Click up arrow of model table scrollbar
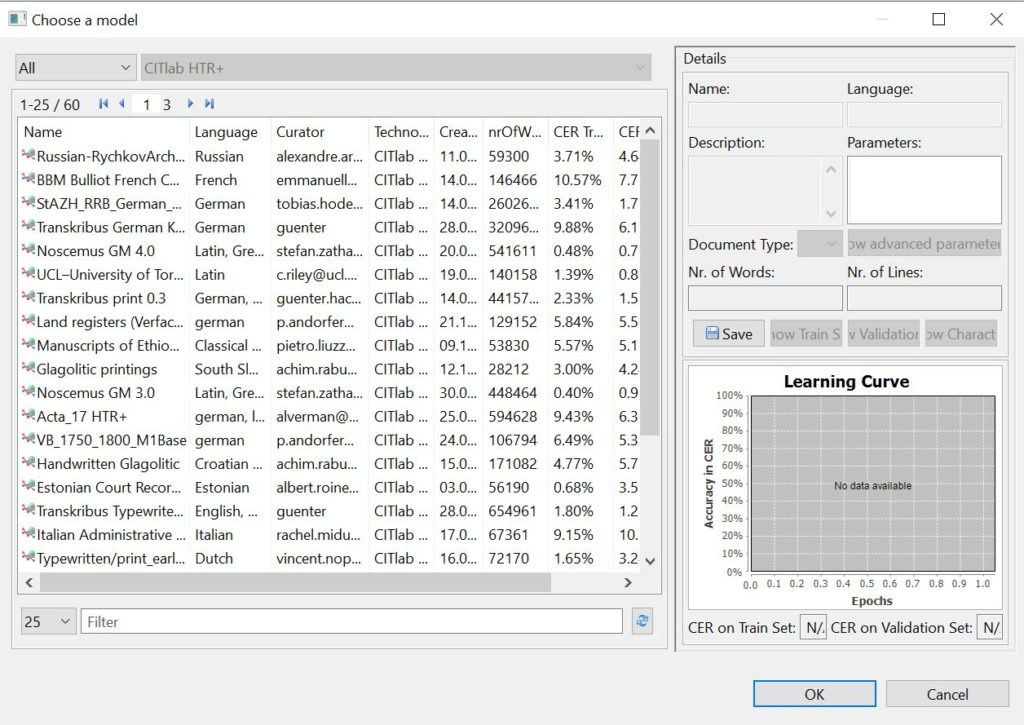 coord(650,130)
